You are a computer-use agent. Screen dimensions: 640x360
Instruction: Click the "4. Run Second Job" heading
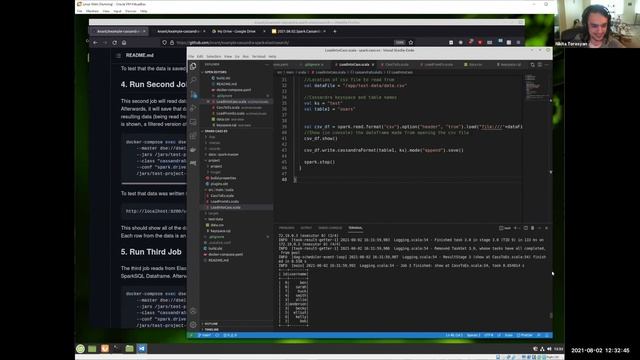coord(153,84)
